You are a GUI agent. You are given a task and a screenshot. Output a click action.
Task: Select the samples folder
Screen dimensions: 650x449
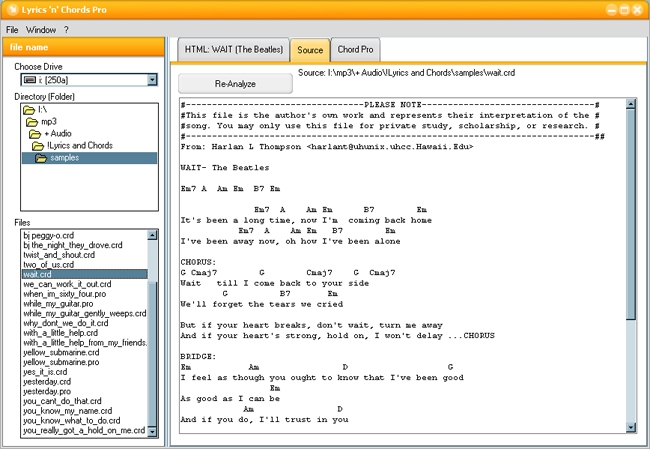click(x=63, y=158)
